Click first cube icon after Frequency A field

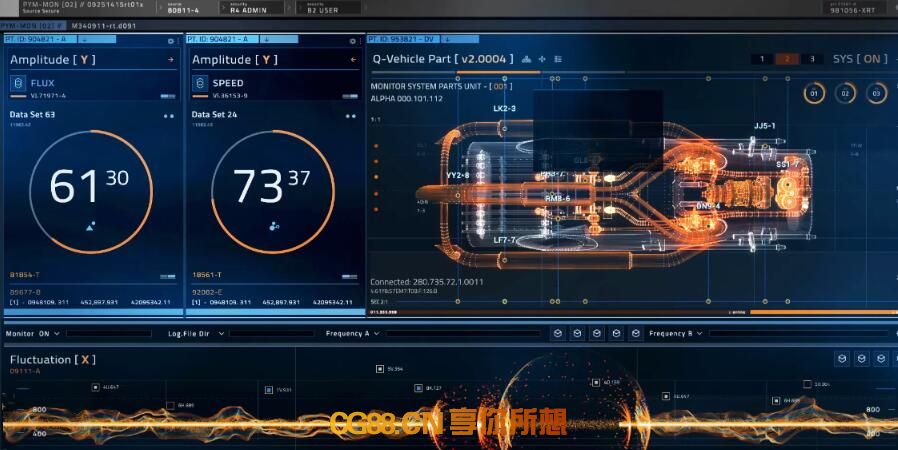pyautogui.click(x=558, y=333)
